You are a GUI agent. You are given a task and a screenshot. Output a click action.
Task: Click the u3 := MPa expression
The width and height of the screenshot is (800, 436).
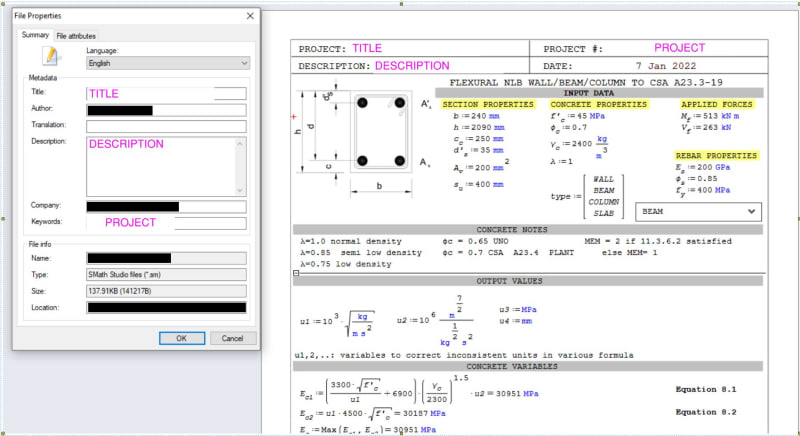coord(518,310)
